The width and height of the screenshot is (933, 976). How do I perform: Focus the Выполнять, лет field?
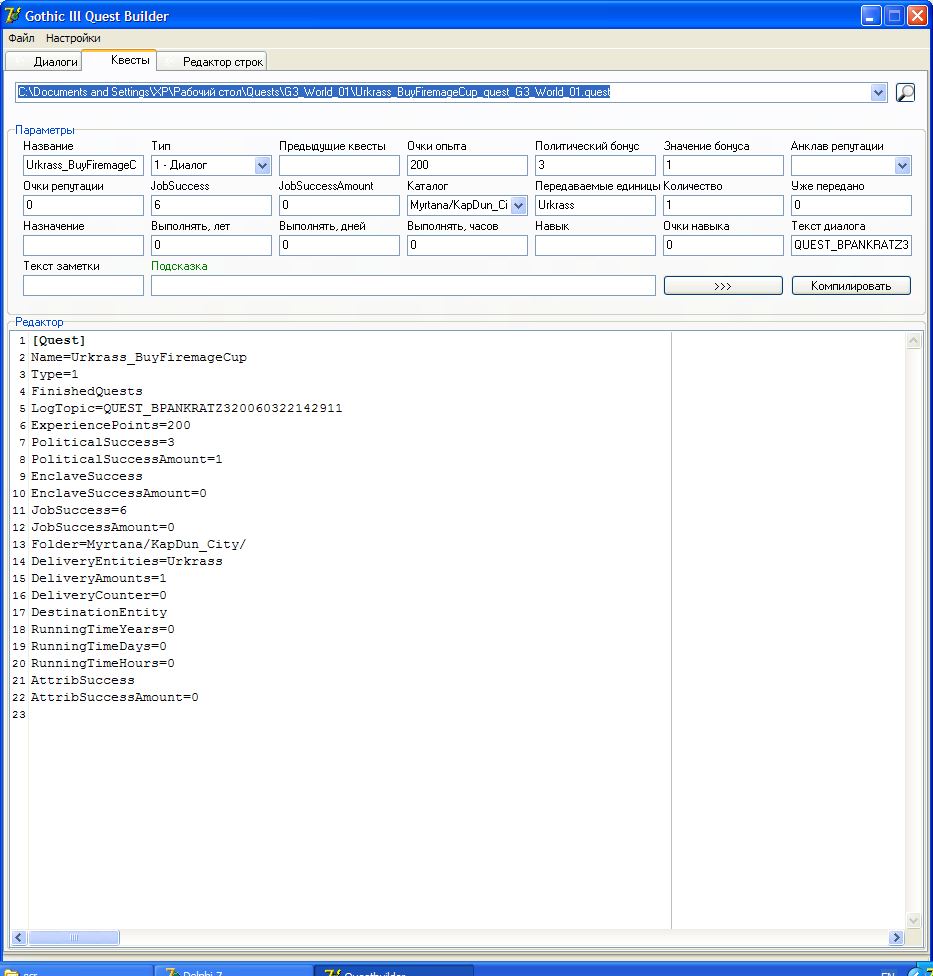point(211,245)
